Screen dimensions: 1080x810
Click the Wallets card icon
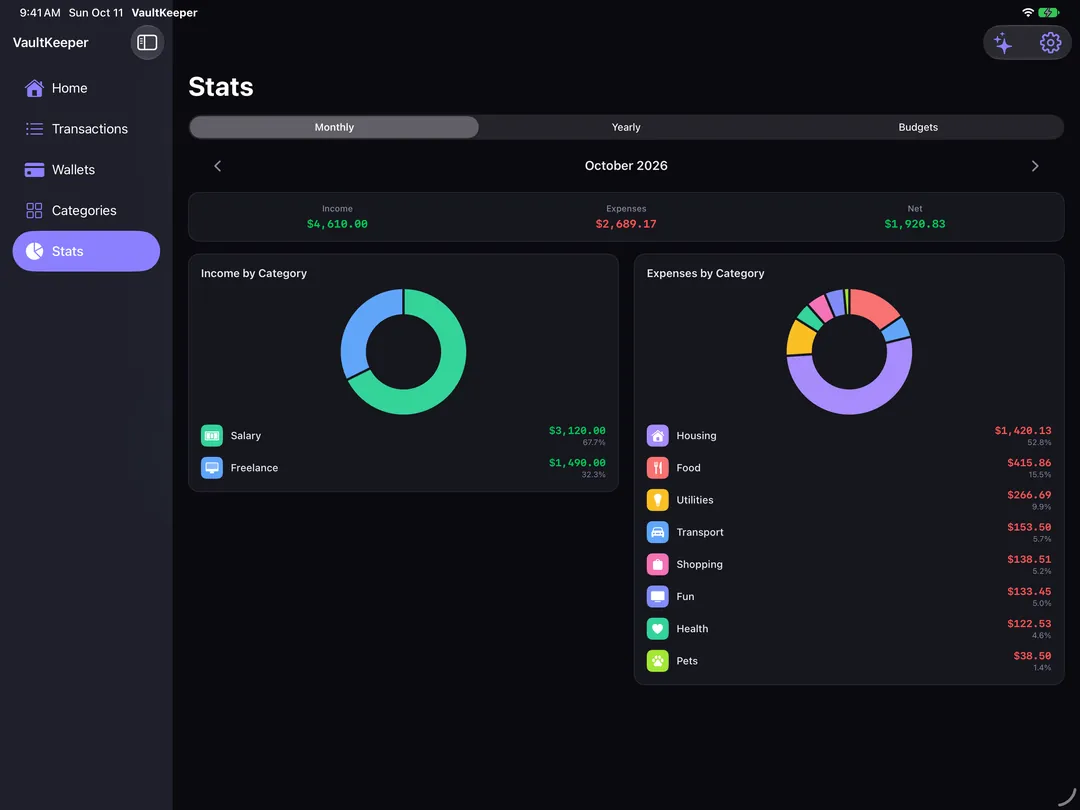(34, 169)
